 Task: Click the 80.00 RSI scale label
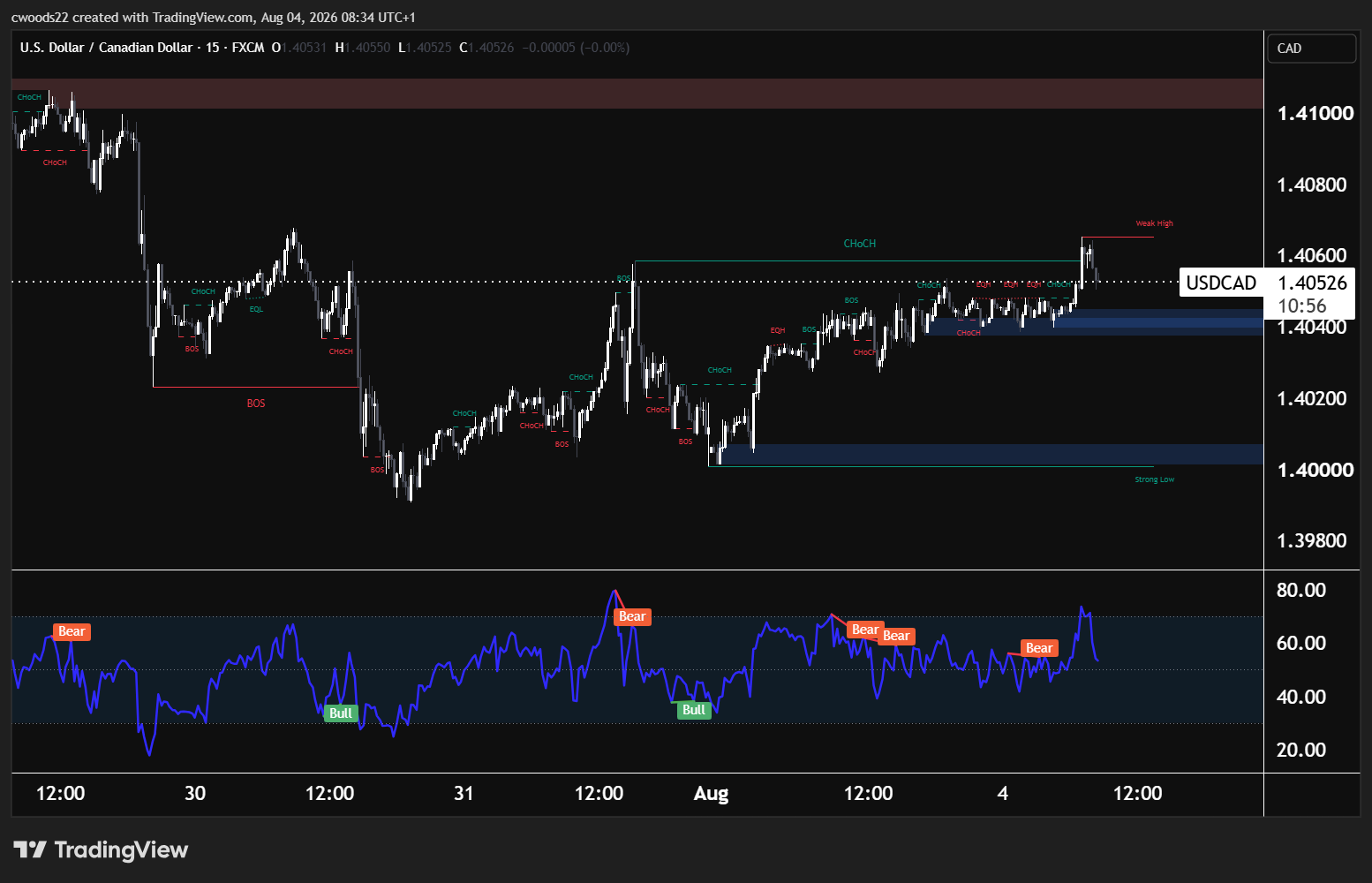(1301, 590)
